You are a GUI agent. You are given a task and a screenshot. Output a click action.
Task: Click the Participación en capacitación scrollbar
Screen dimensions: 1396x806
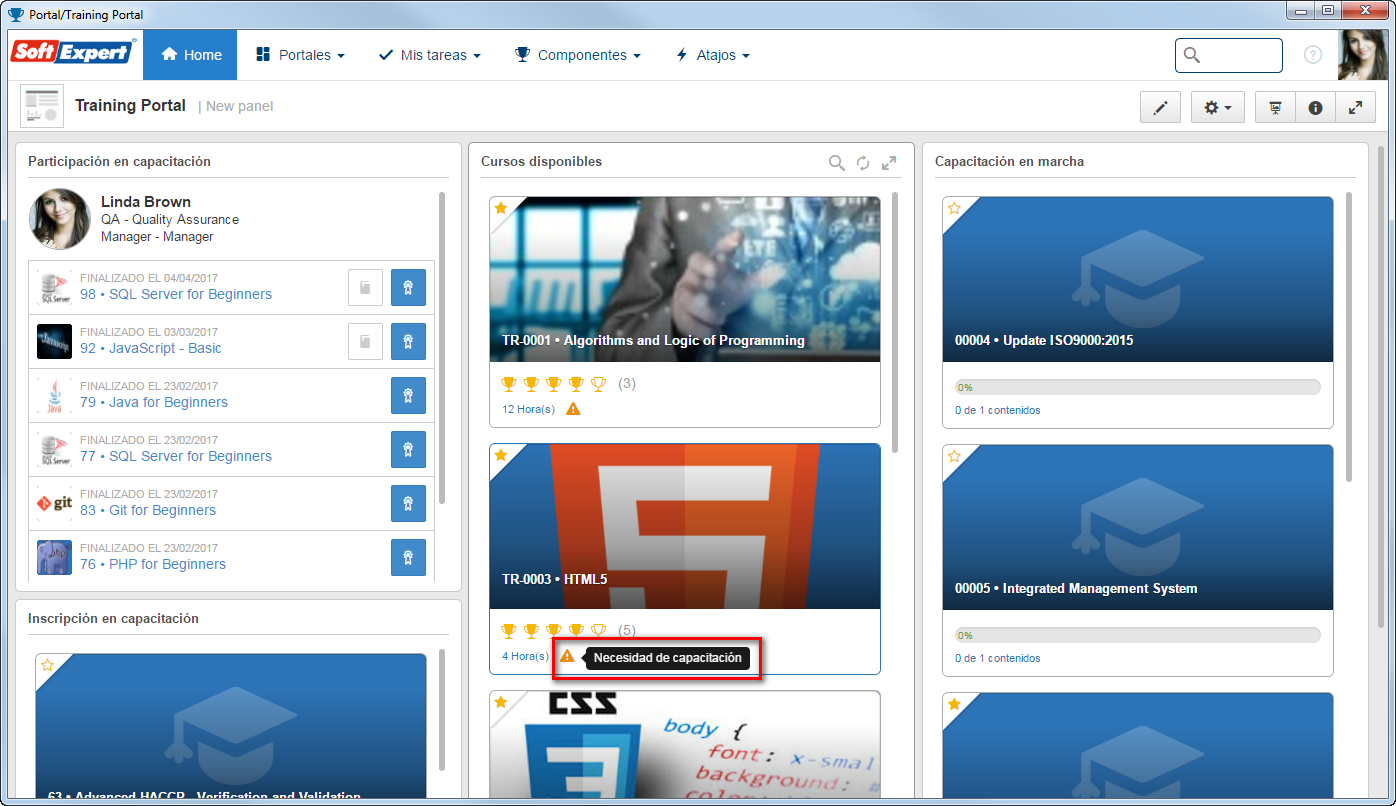click(x=442, y=348)
